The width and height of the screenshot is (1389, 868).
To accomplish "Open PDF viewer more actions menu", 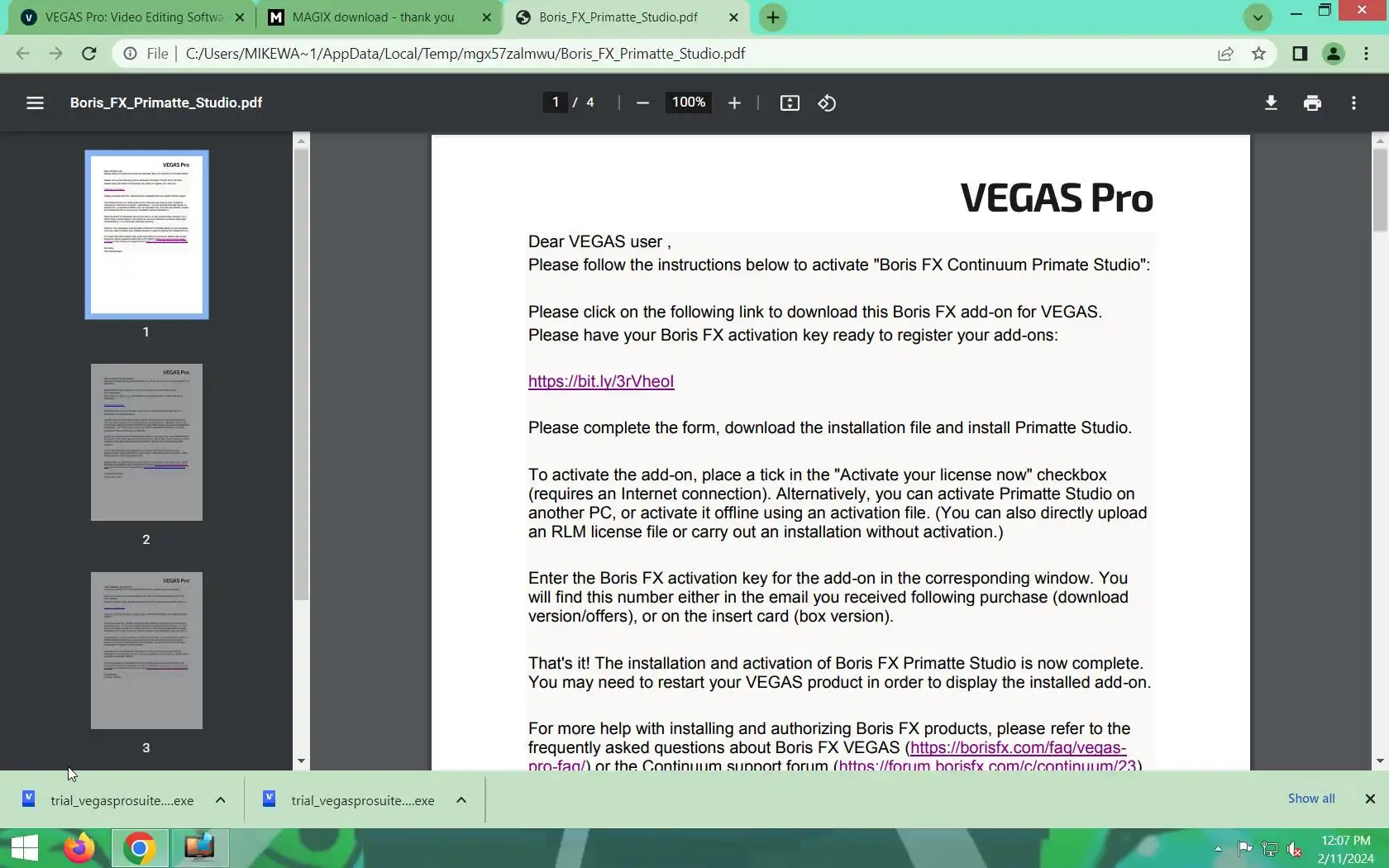I will coord(1353,103).
